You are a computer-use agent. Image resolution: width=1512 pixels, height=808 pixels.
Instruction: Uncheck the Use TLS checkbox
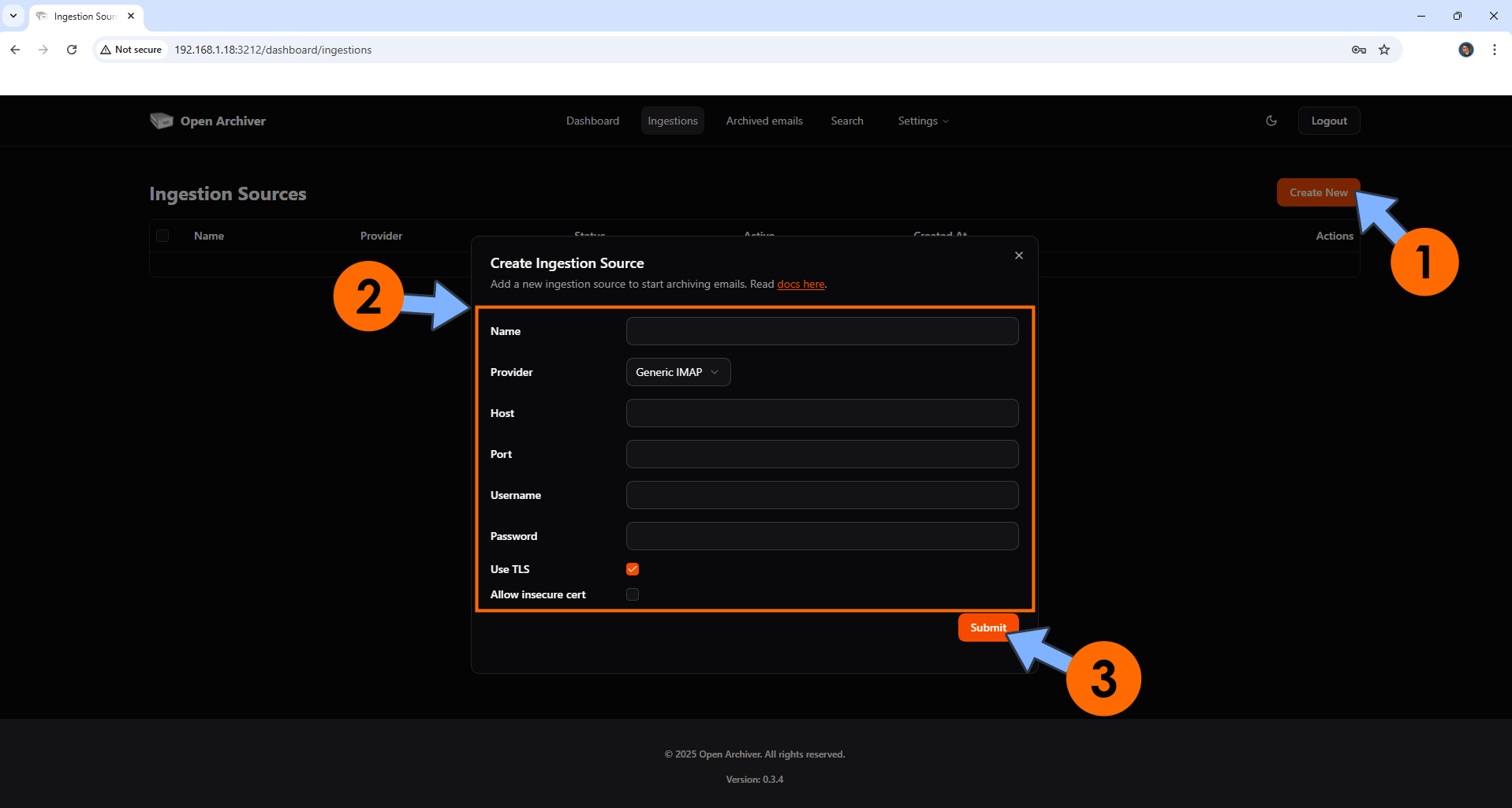point(633,569)
